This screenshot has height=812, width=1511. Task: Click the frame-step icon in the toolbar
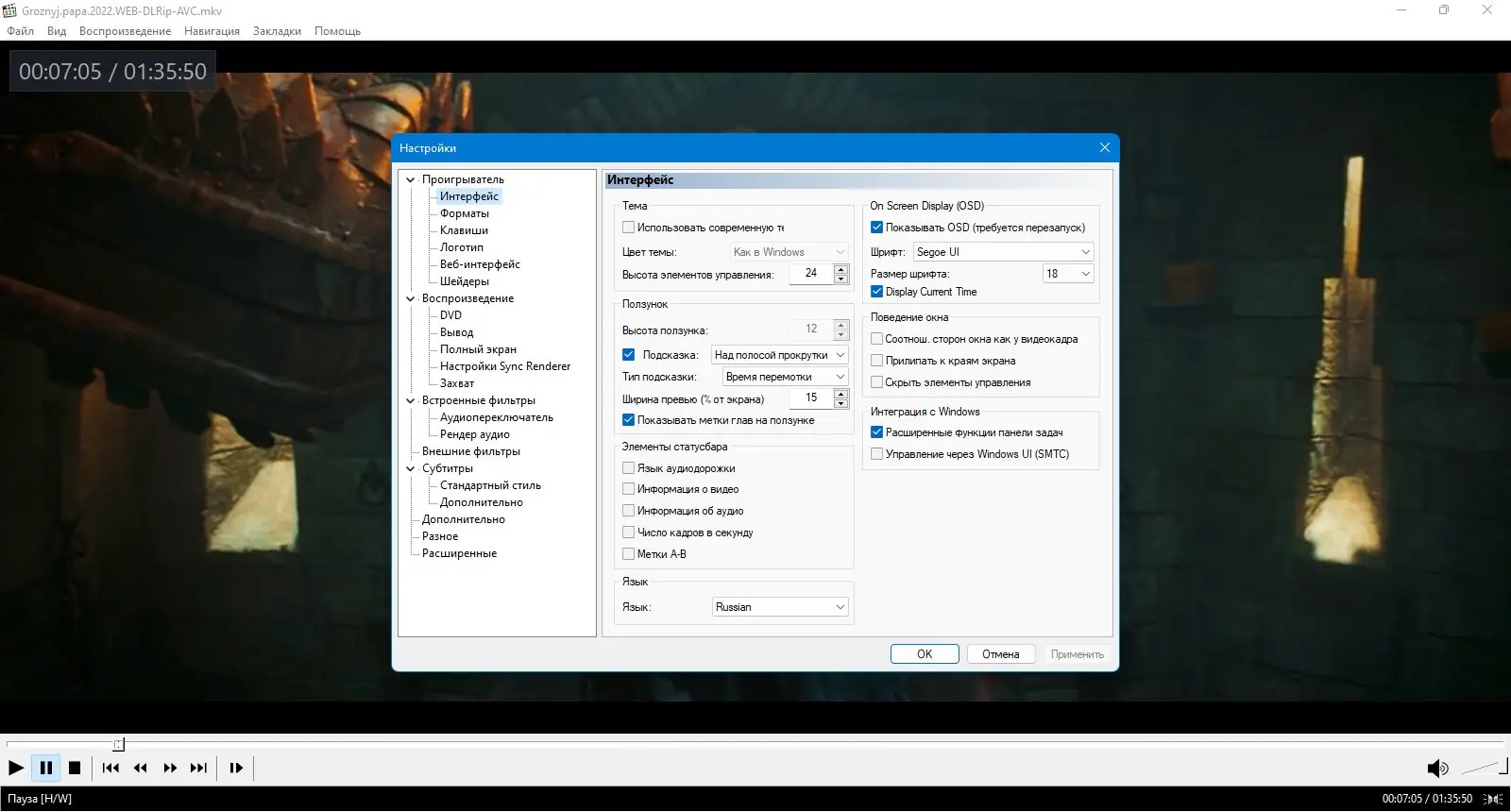(x=236, y=769)
